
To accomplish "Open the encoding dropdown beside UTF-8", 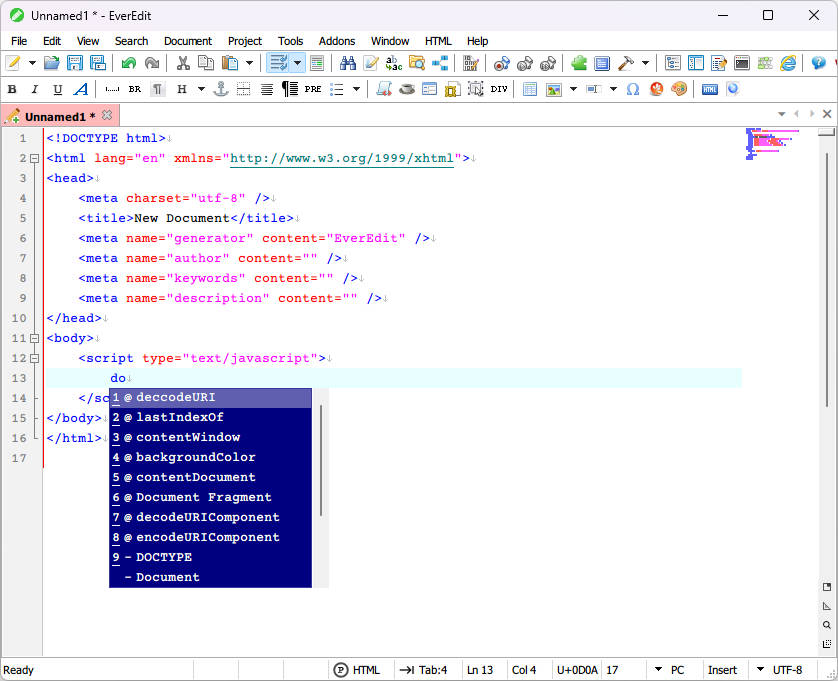I will point(760,669).
